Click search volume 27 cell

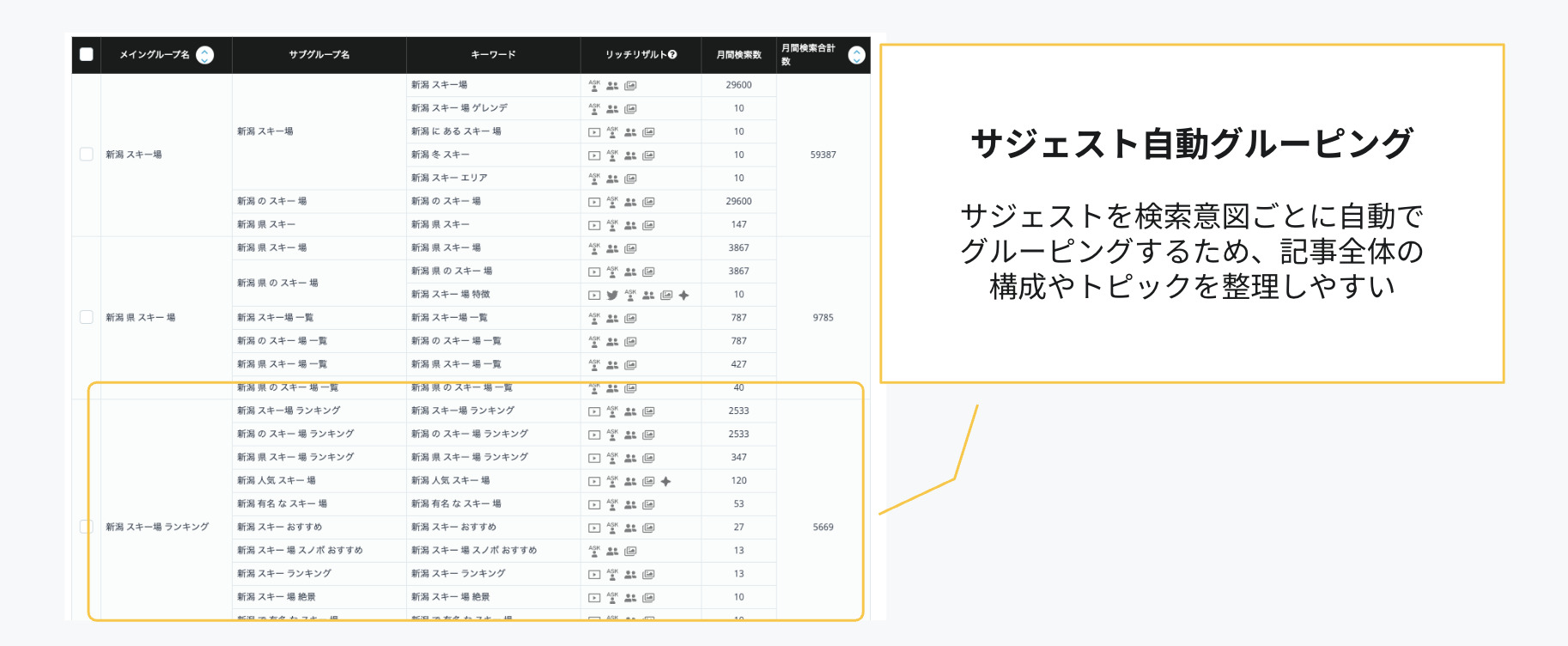[x=738, y=527]
